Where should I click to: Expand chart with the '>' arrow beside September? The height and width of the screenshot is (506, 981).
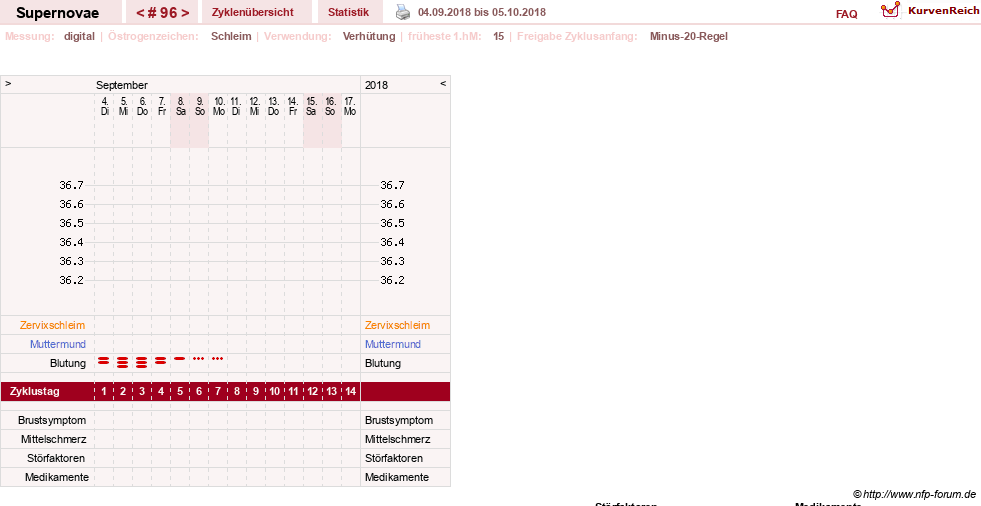coord(8,83)
